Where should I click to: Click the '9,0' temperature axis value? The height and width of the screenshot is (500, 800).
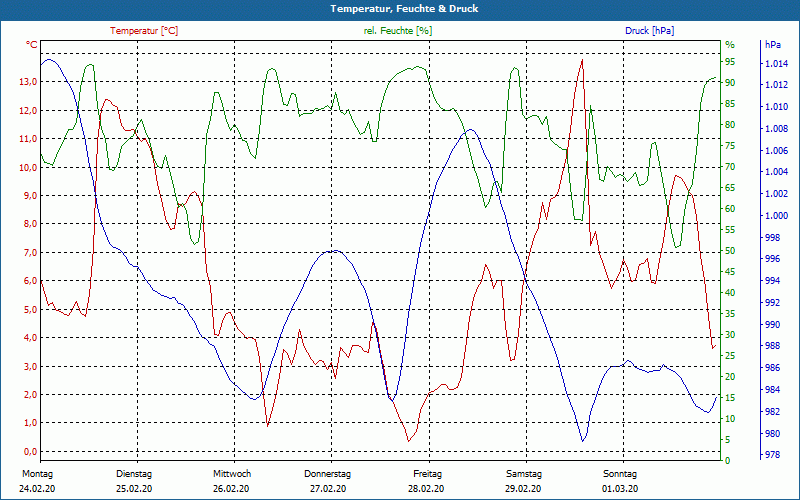click(30, 196)
